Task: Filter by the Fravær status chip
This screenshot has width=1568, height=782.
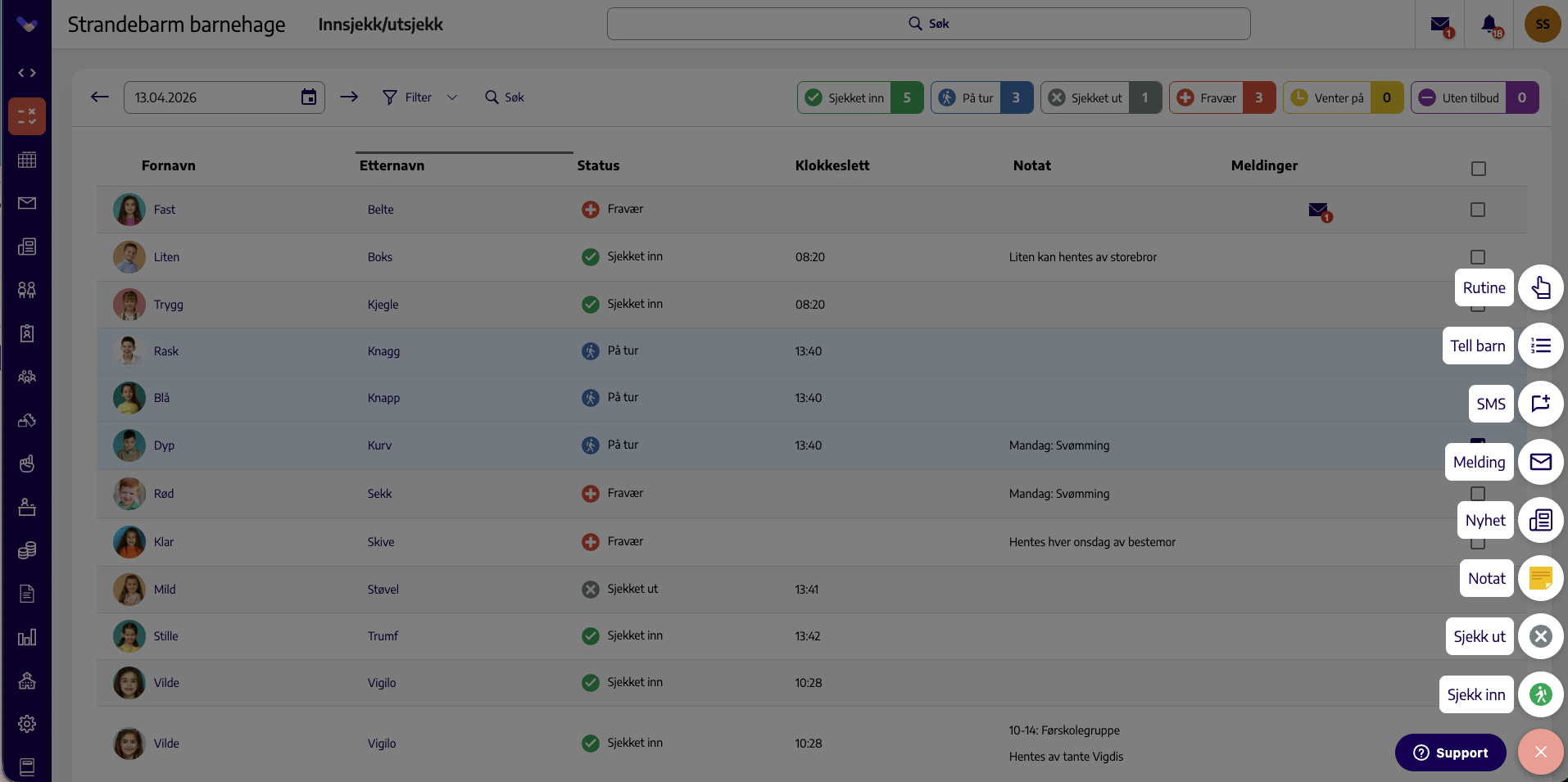Action: coord(1221,97)
